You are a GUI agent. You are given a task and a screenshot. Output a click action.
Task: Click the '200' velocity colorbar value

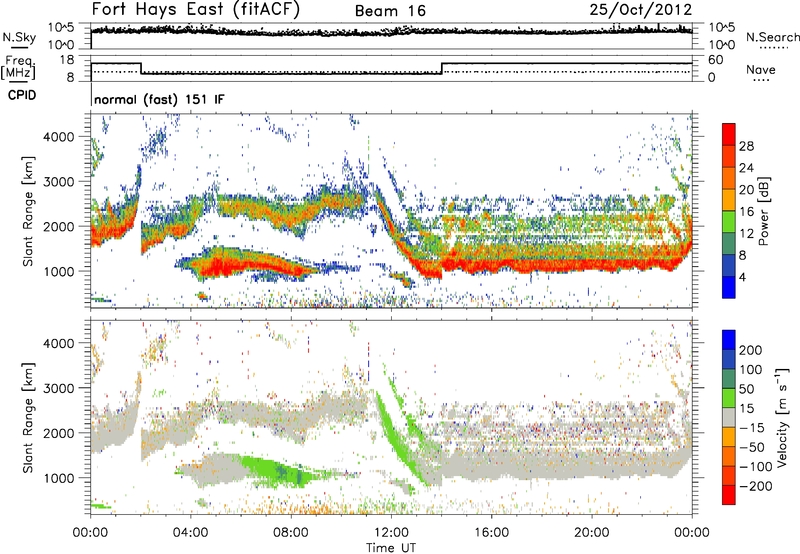coord(751,350)
